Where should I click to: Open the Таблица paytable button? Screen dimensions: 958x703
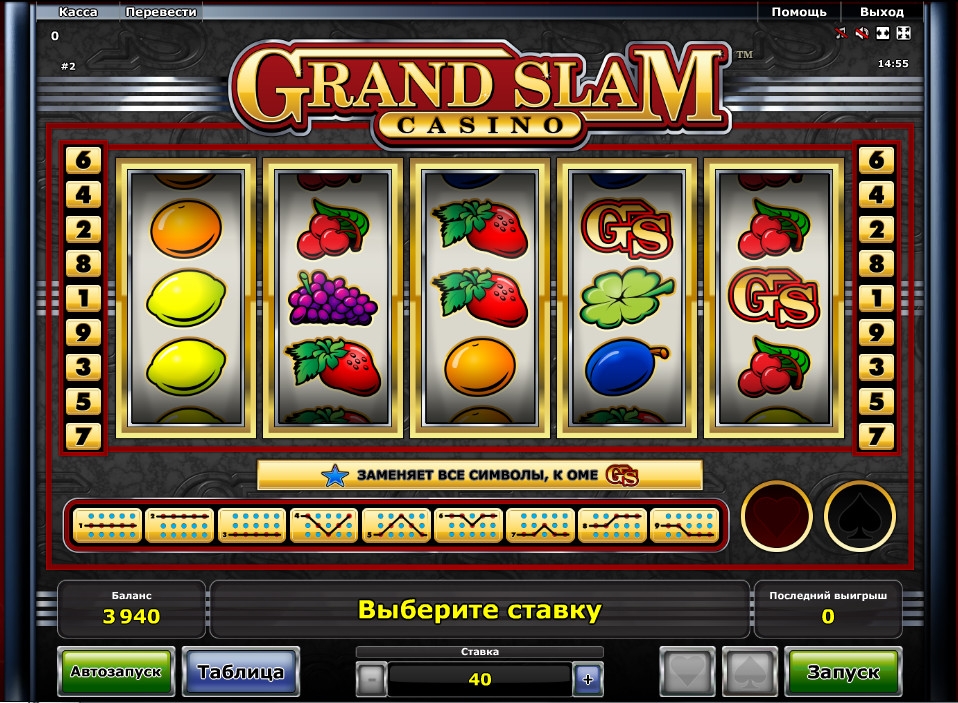[241, 672]
